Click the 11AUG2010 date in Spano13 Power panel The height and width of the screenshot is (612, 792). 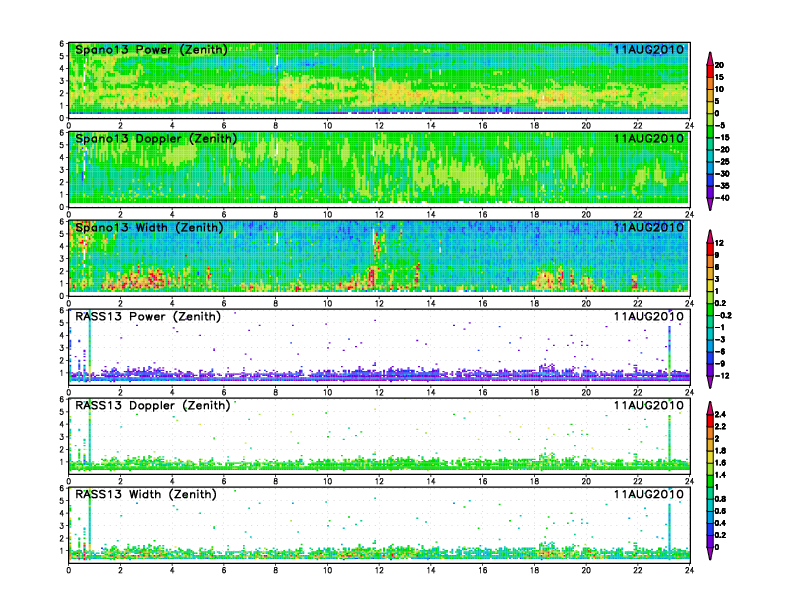pyautogui.click(x=649, y=49)
